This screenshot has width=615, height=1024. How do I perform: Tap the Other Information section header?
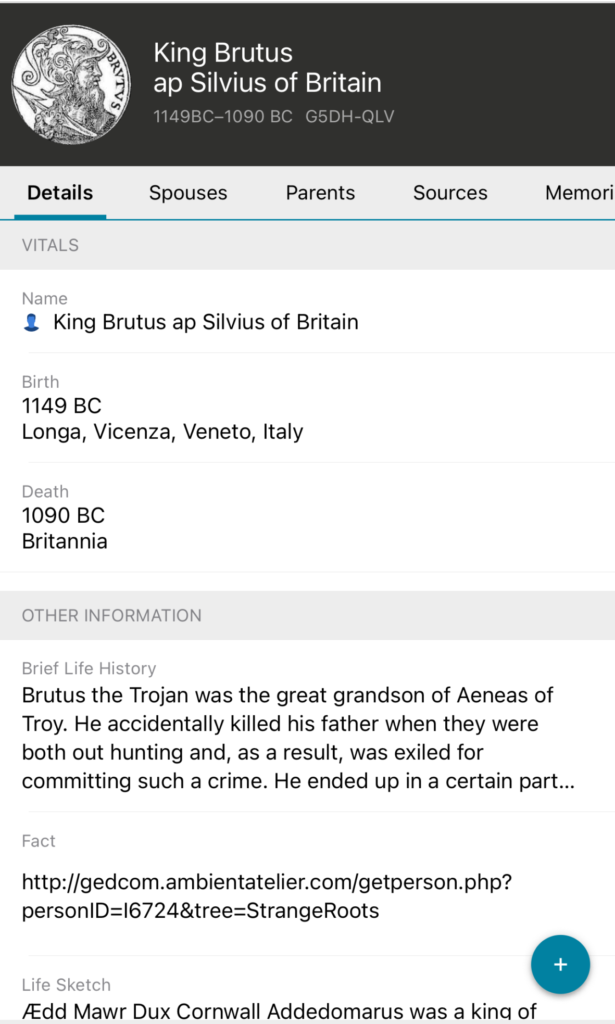111,616
